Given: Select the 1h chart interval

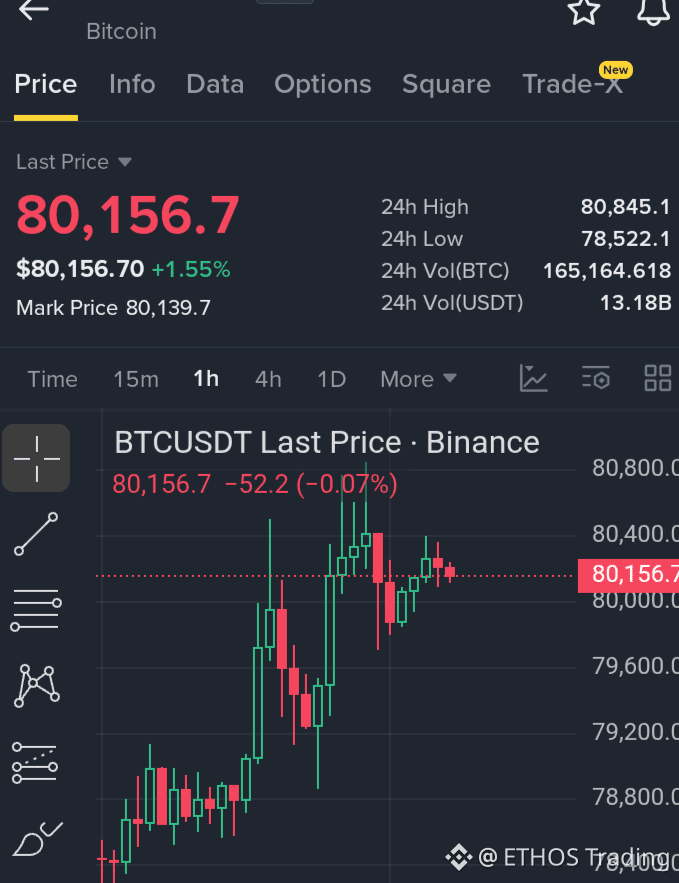Looking at the screenshot, I should [x=206, y=379].
